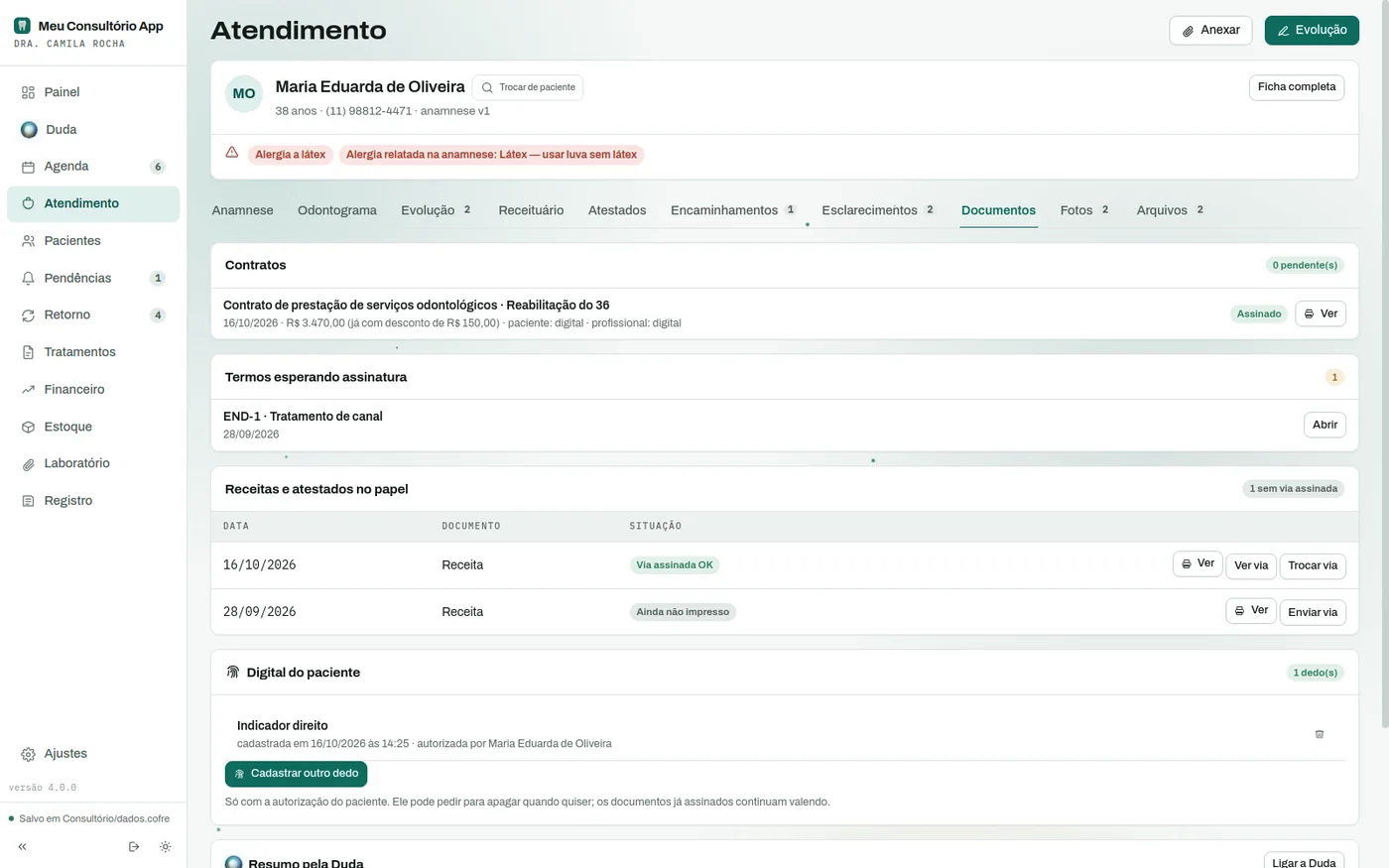
Task: Open Ajustes settings in the sidebar
Action: pos(93,754)
